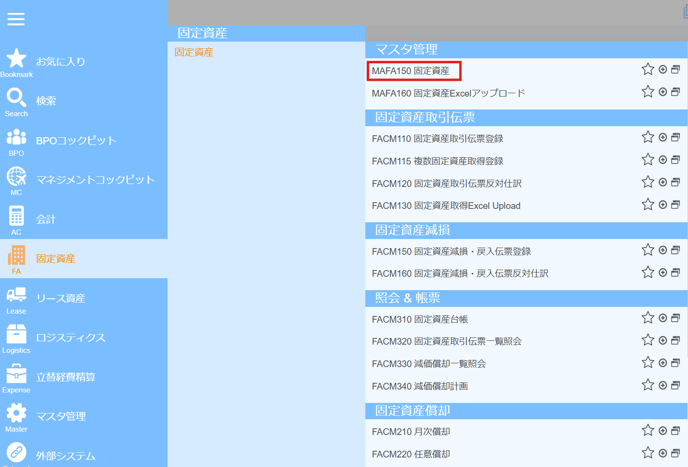This screenshot has height=467, width=688.
Task: Open FACM160 固定資産減損・戻入伝票反対仕訳
Action: [460, 273]
